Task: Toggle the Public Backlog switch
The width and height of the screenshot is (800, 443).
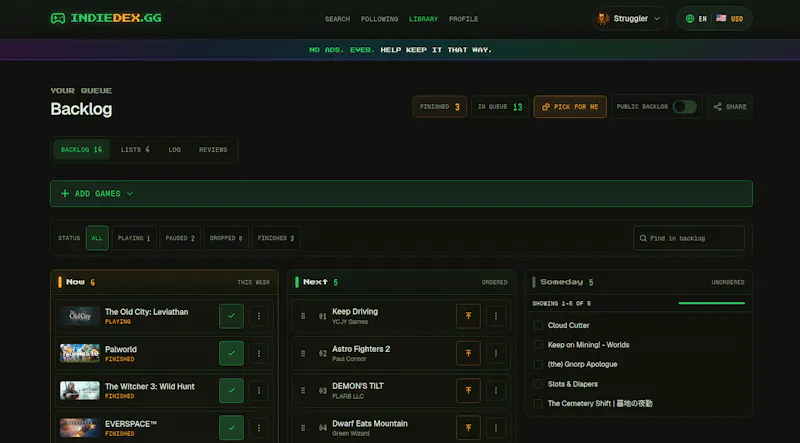Action: (x=684, y=107)
